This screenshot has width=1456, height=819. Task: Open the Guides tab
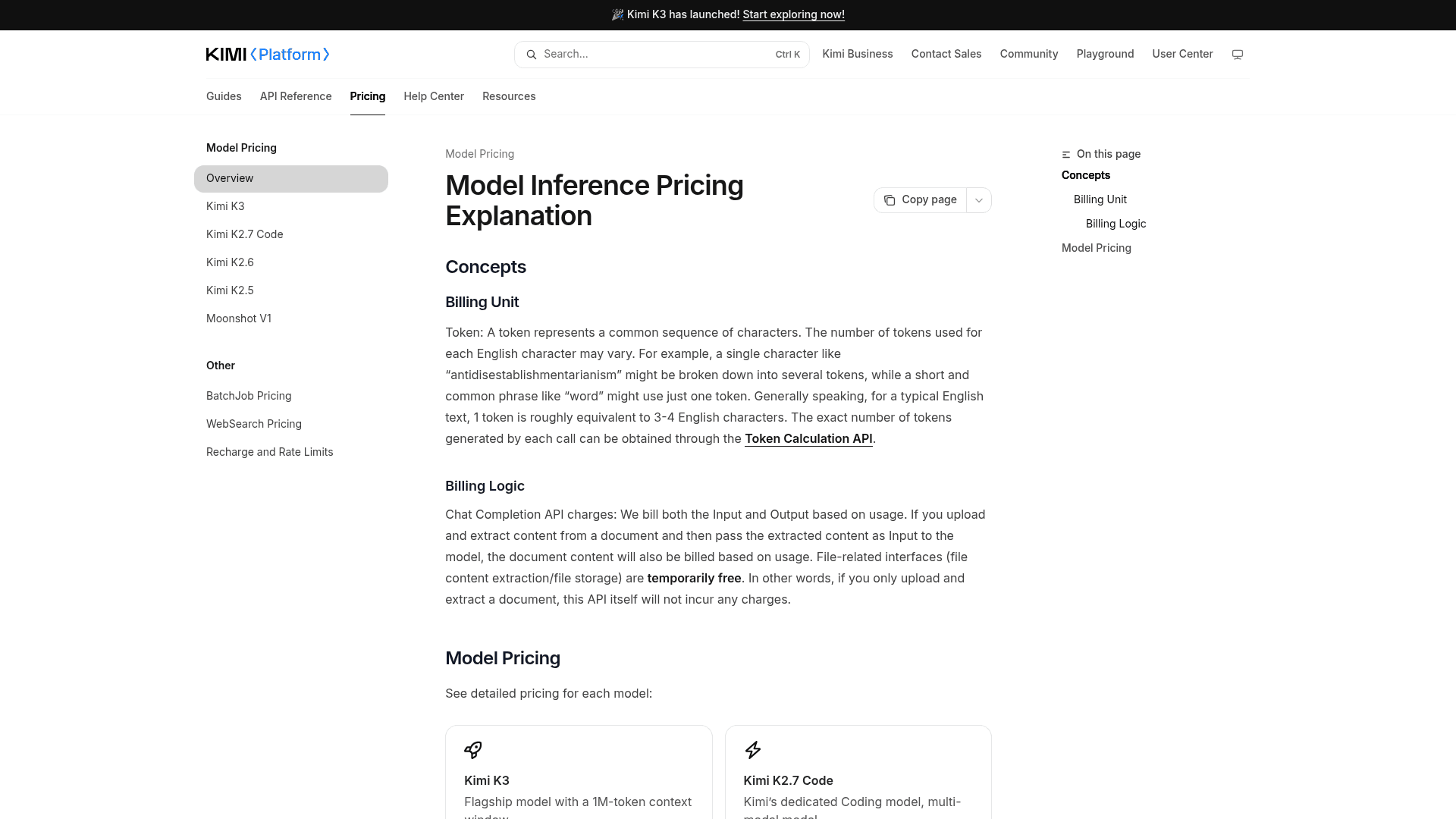click(224, 96)
